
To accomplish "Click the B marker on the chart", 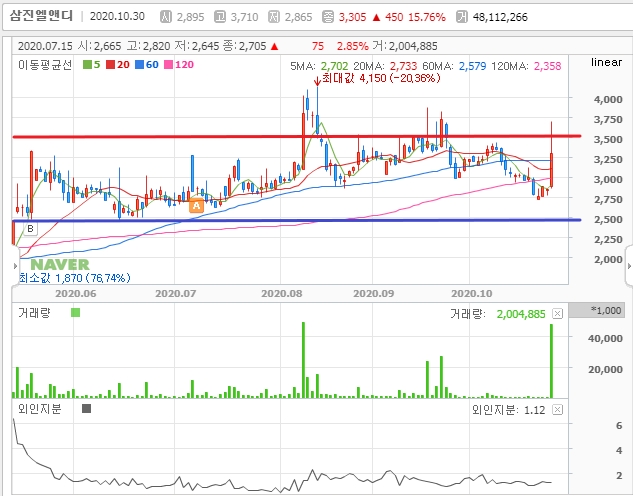I will coord(30,229).
